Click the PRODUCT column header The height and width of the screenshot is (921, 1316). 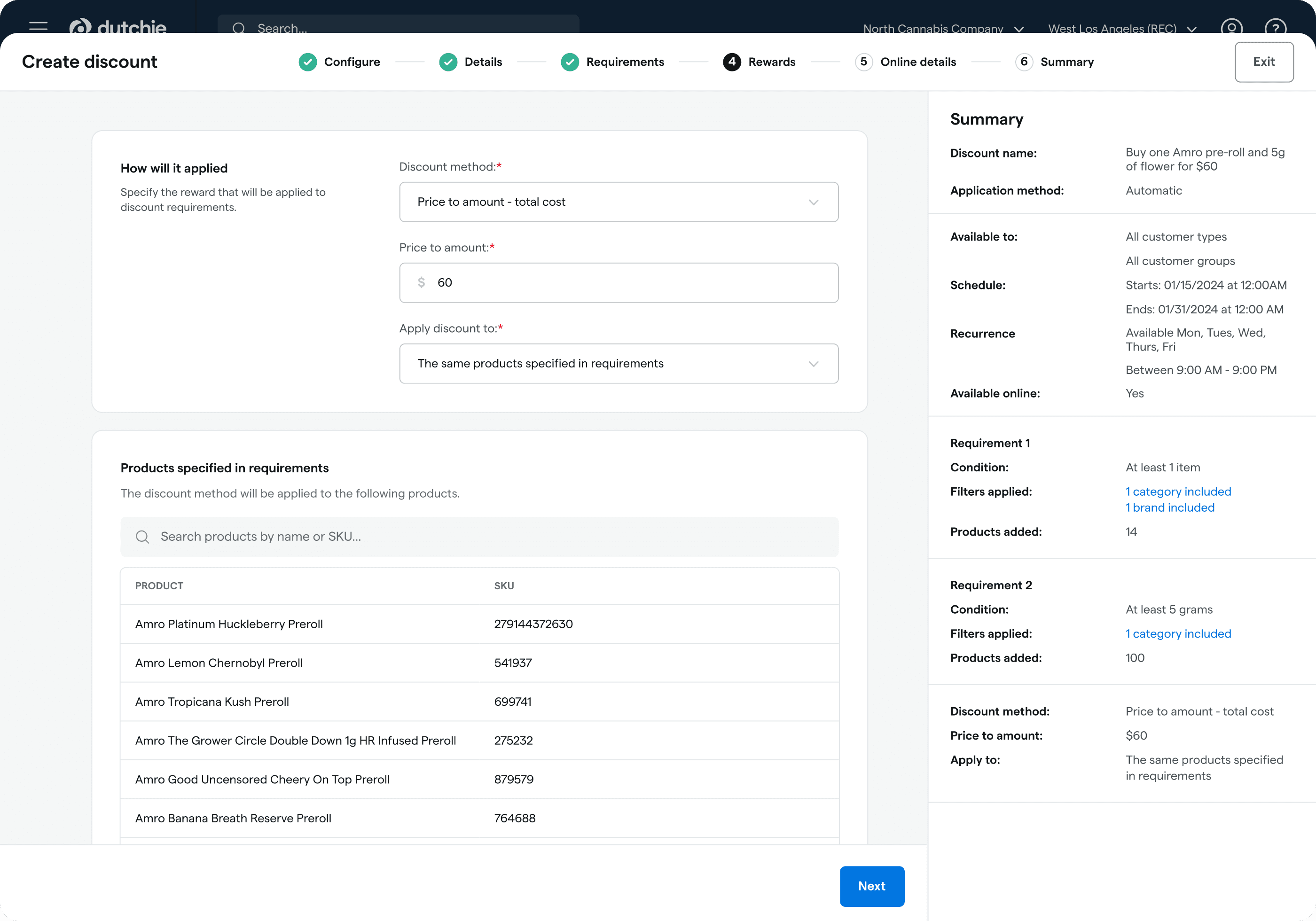click(x=159, y=585)
